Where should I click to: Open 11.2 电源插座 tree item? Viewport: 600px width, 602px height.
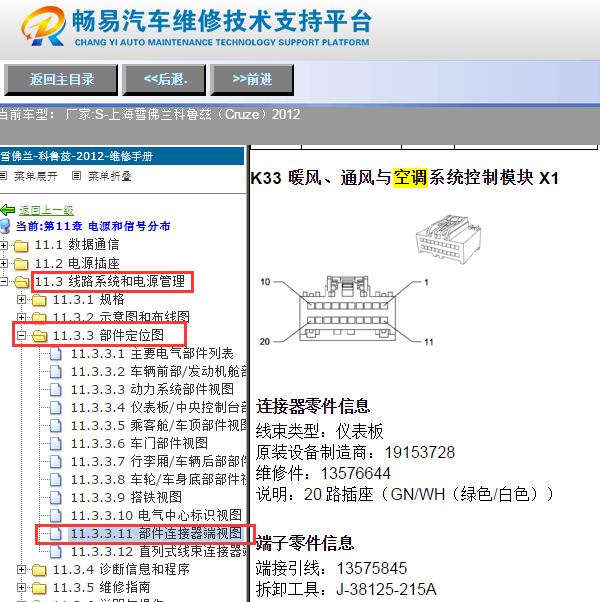[x=77, y=263]
